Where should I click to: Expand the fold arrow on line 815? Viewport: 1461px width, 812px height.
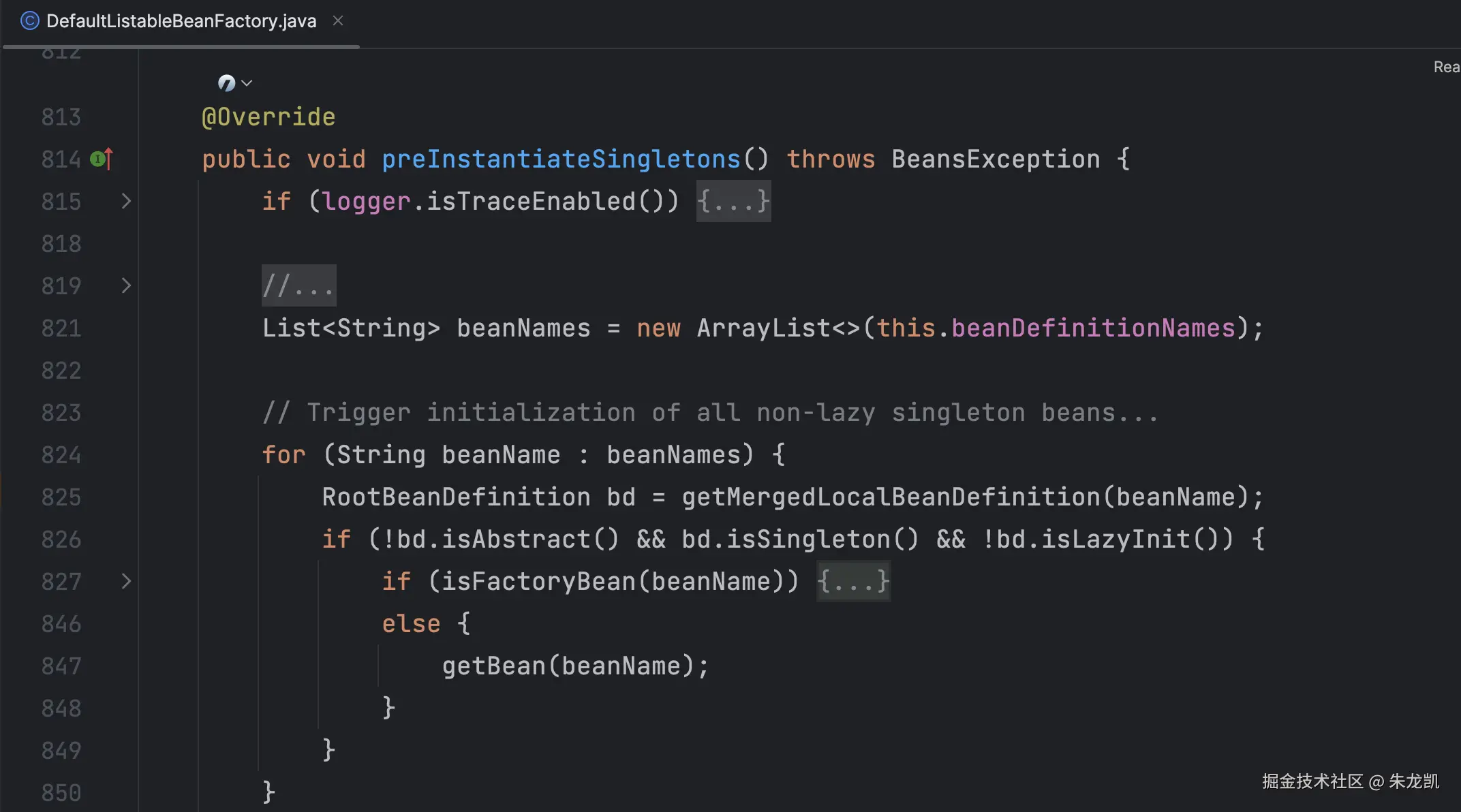point(126,201)
